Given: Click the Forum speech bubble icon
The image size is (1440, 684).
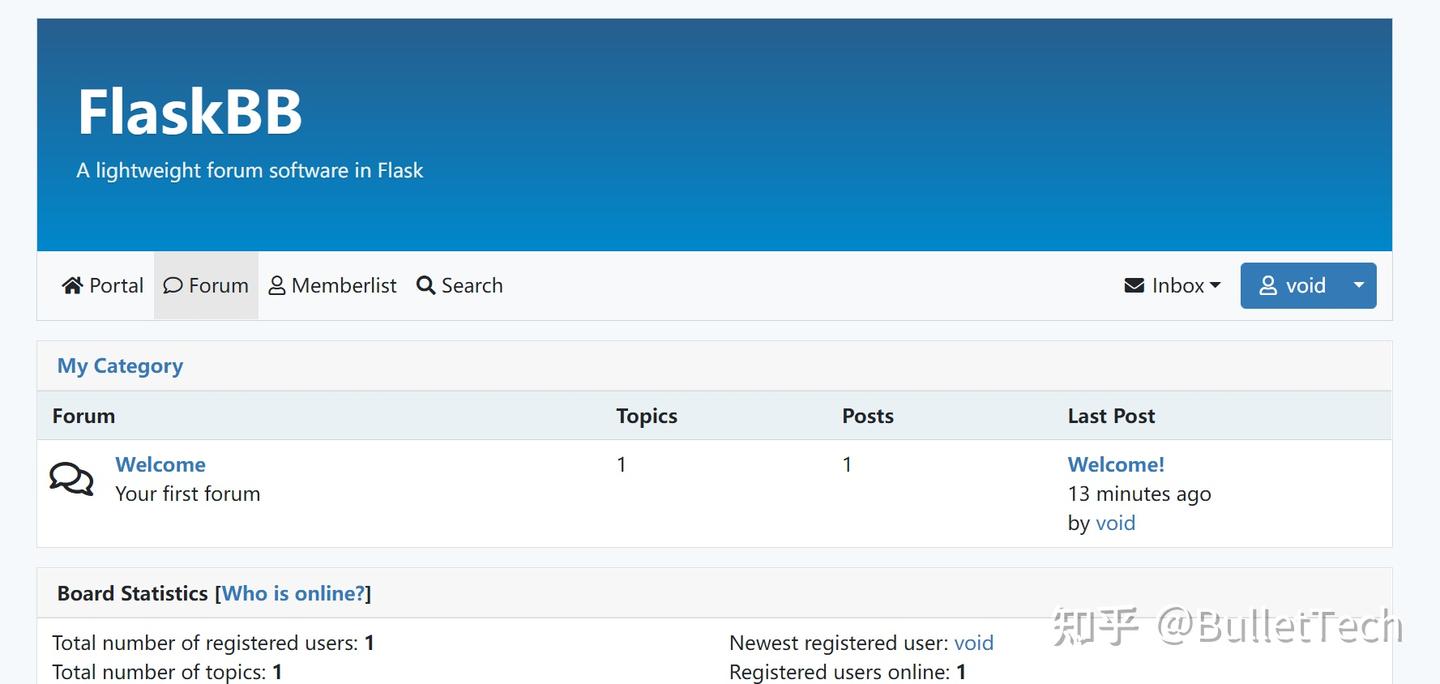Looking at the screenshot, I should pos(173,286).
